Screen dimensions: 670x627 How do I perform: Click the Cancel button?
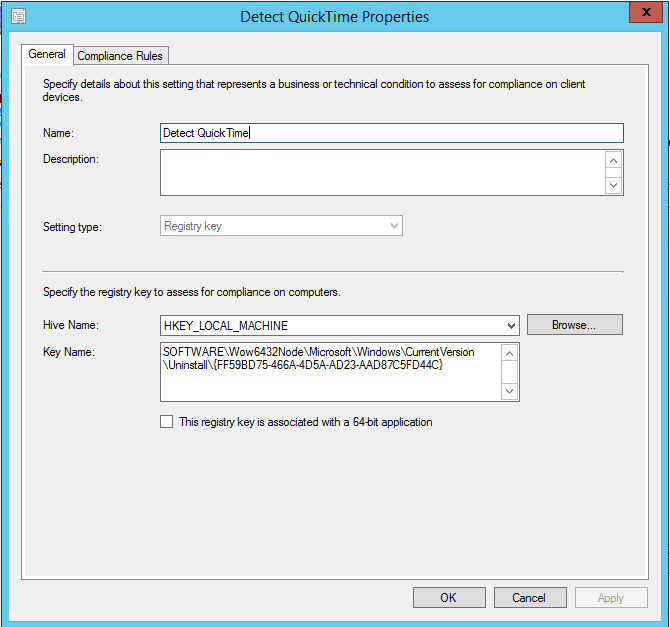[530, 597]
